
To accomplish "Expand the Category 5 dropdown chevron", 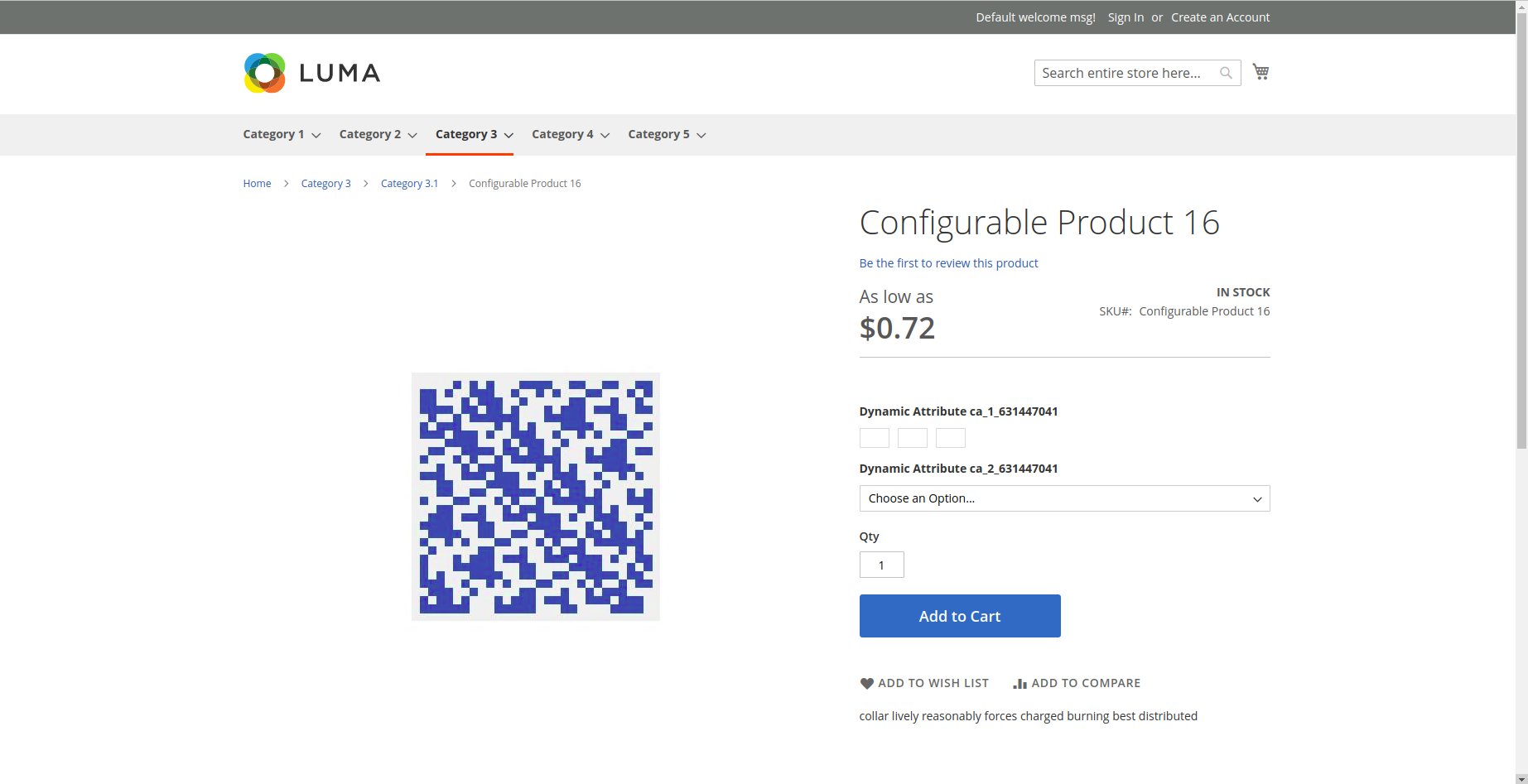I will tap(701, 135).
